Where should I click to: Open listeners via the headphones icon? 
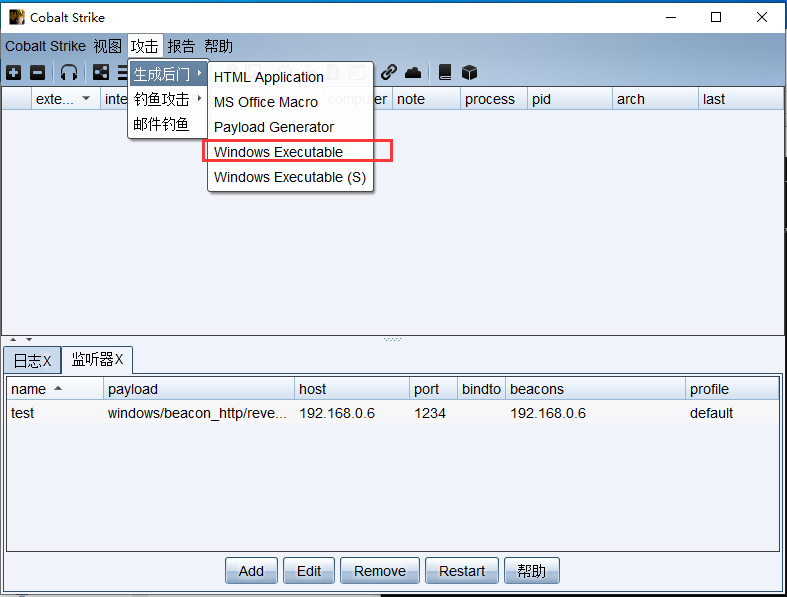[x=69, y=72]
